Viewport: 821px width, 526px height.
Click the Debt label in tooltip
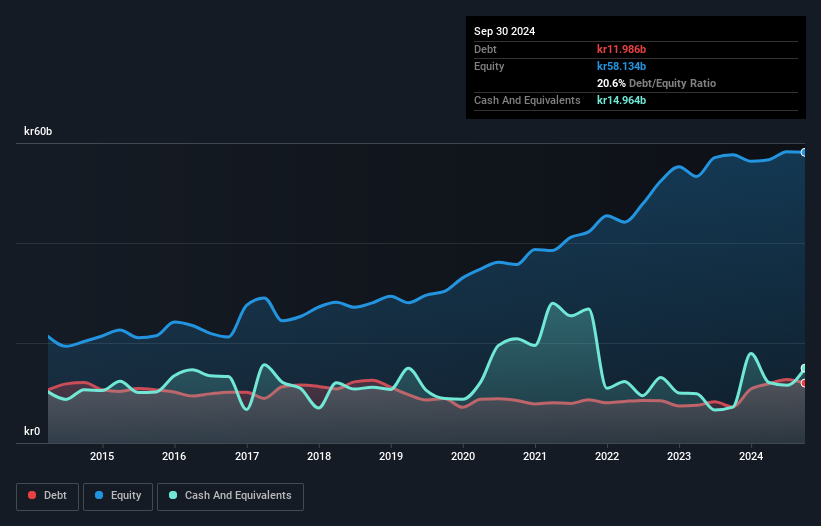pyautogui.click(x=485, y=49)
